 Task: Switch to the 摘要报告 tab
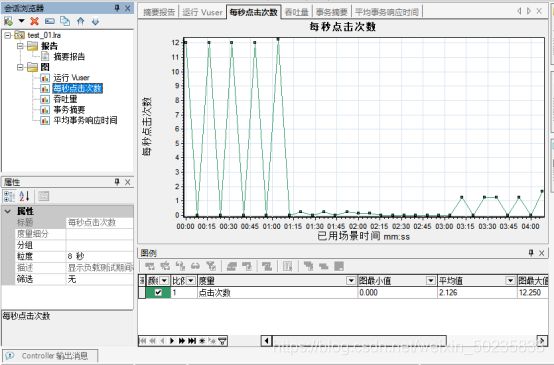pos(159,12)
